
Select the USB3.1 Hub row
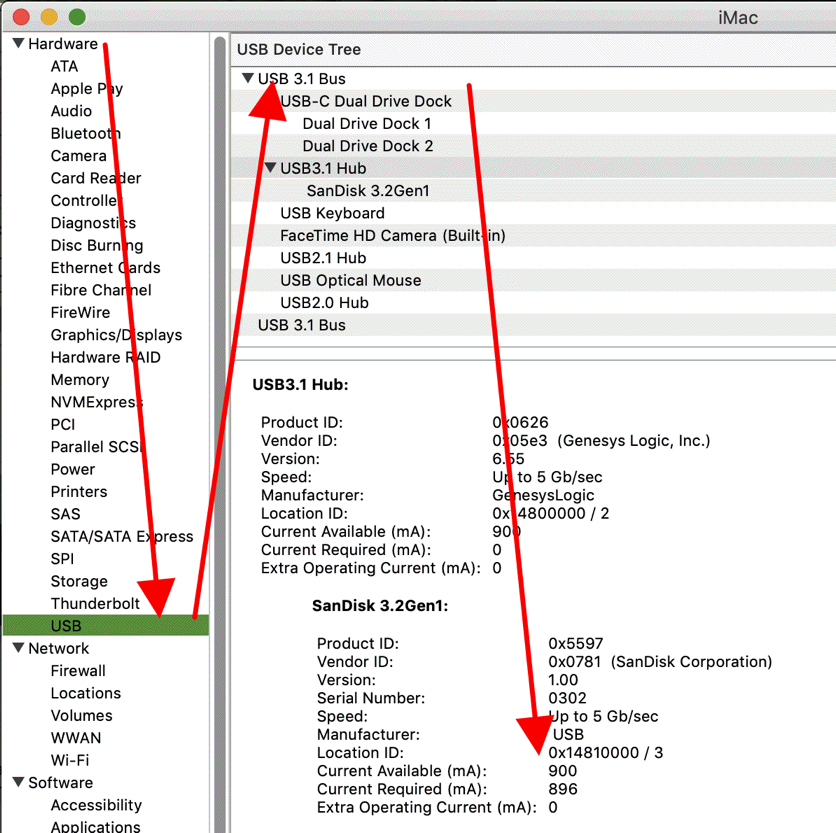click(x=533, y=169)
